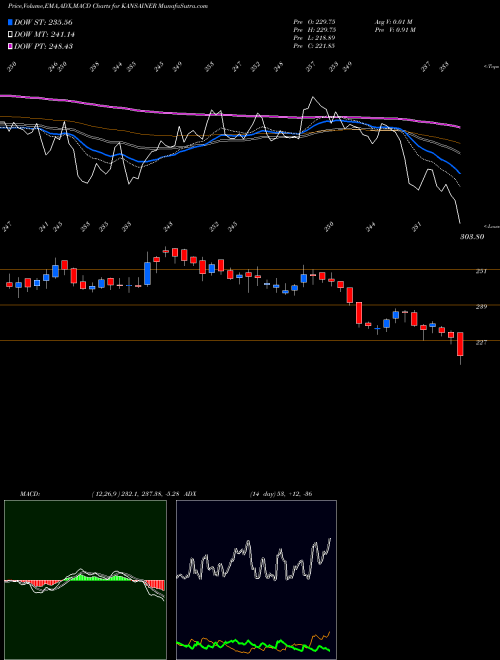Click the Avg V: 0.01 M value

(395, 22)
